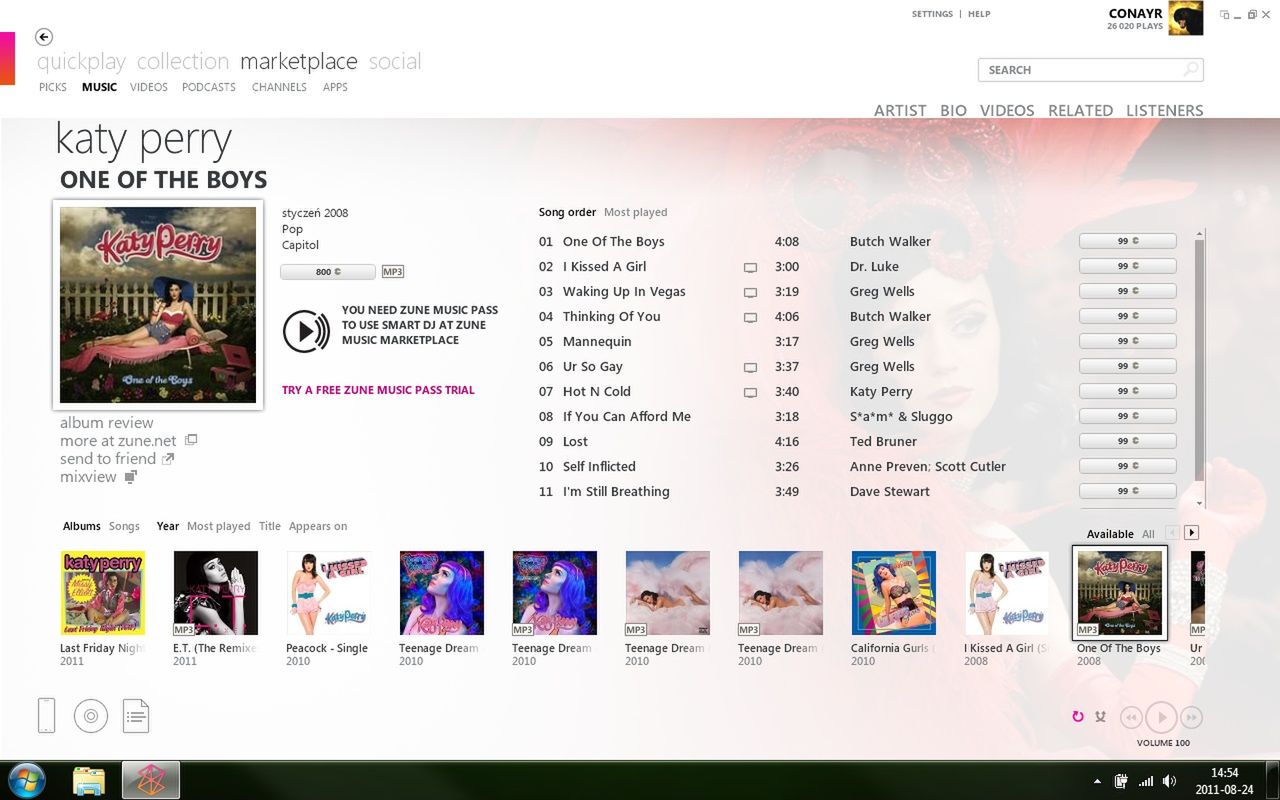Click the MP3 badge next to album price

click(393, 272)
